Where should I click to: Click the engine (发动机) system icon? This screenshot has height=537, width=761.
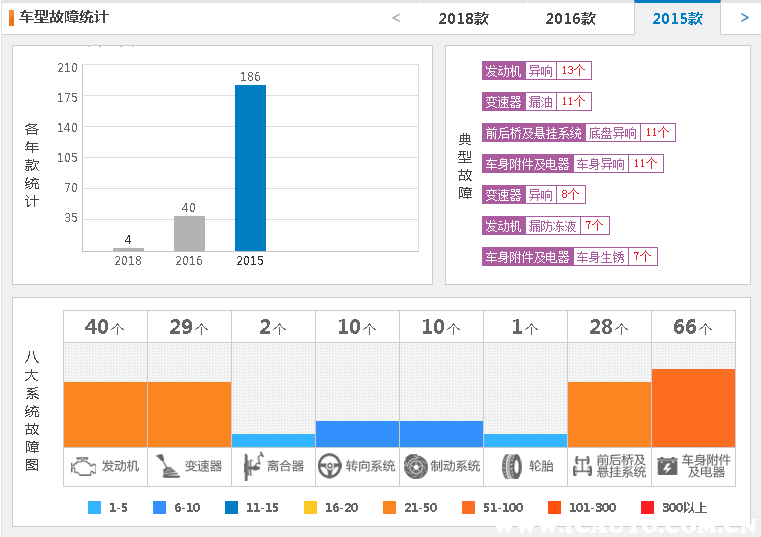tap(84, 466)
